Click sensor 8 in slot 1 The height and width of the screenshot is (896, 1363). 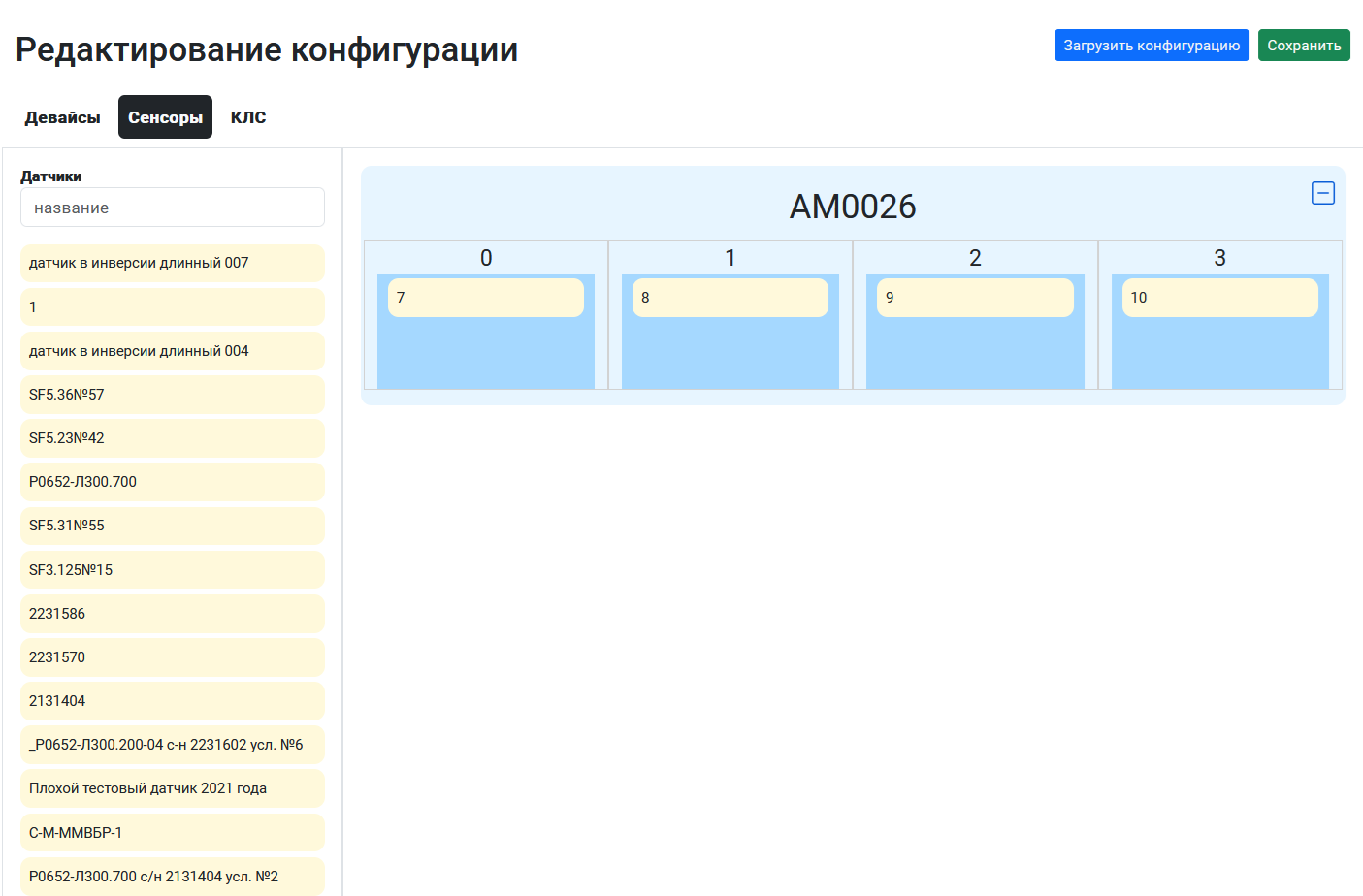[730, 298]
